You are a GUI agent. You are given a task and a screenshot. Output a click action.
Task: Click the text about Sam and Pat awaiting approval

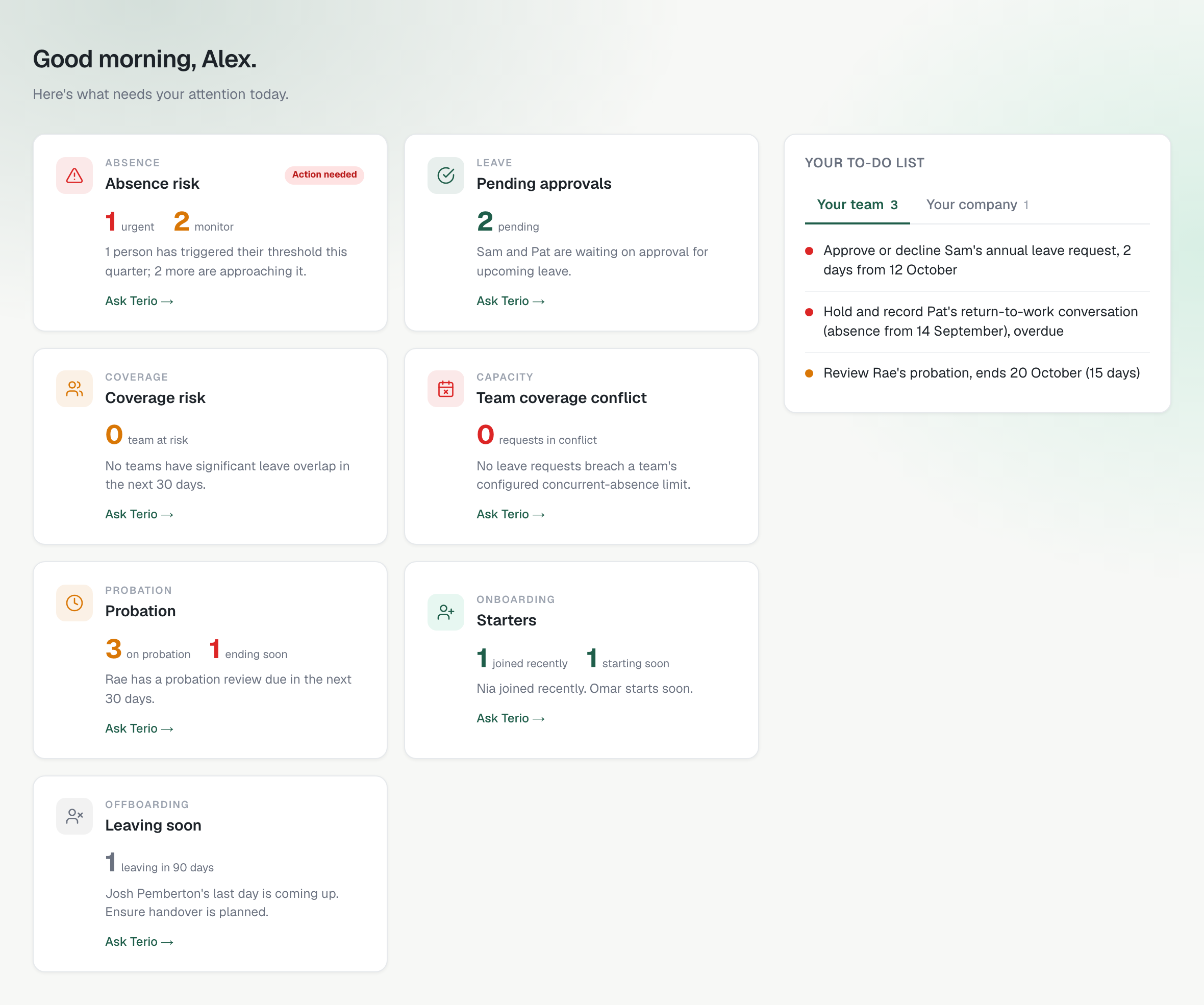[x=592, y=261]
